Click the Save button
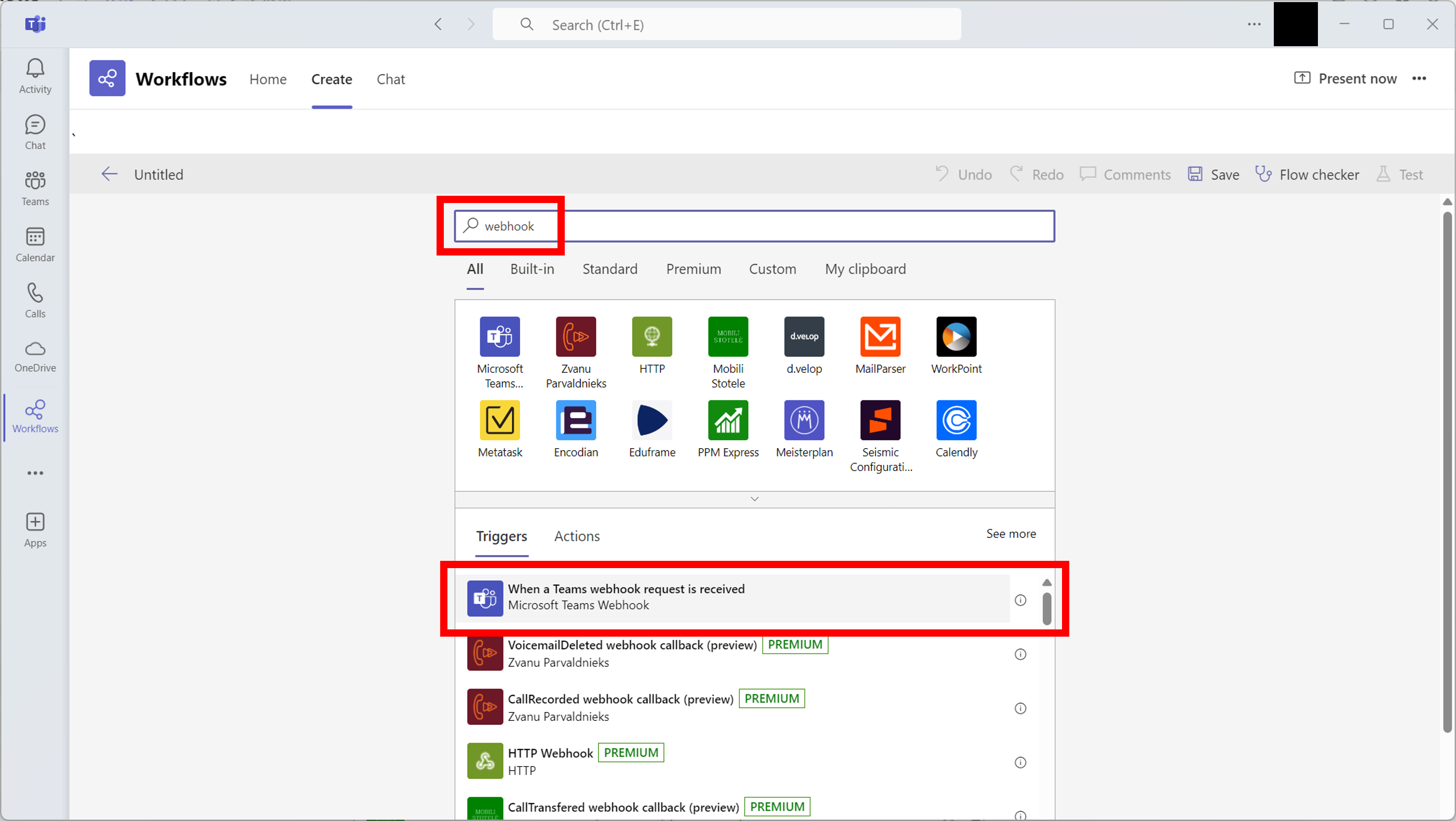The image size is (1456, 821). [x=1214, y=174]
